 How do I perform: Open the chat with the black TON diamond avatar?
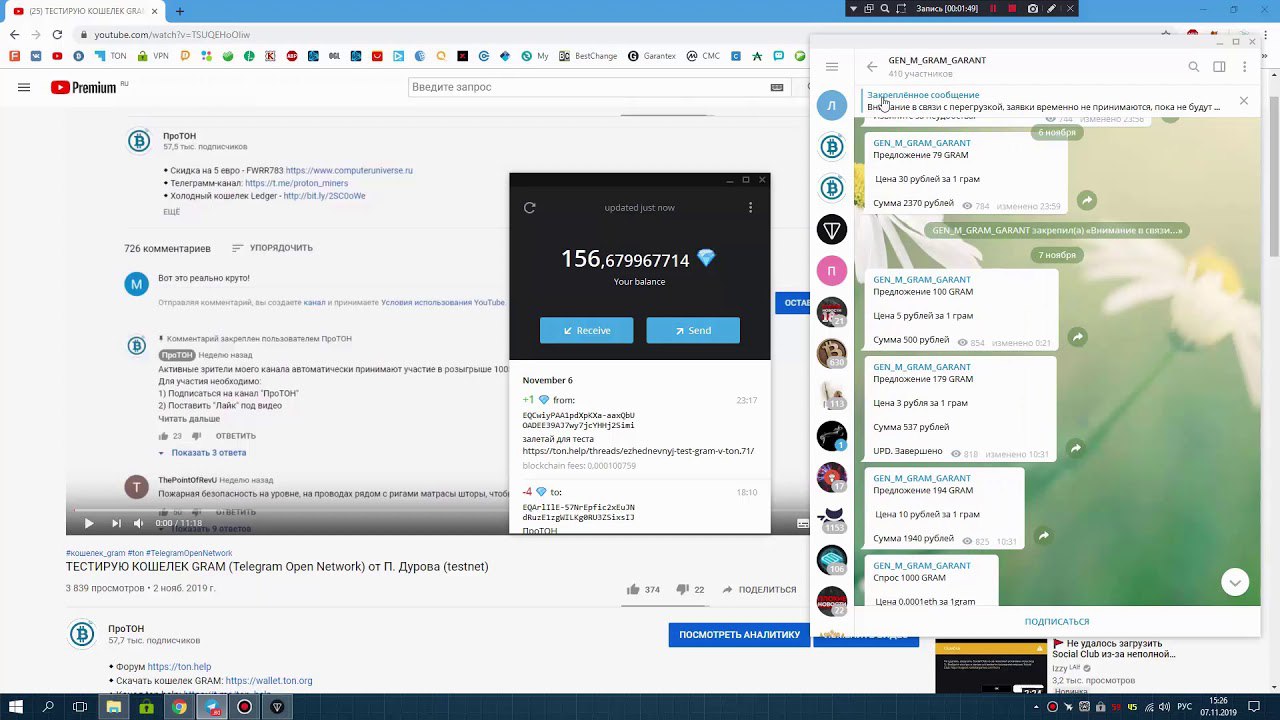pyautogui.click(x=832, y=230)
